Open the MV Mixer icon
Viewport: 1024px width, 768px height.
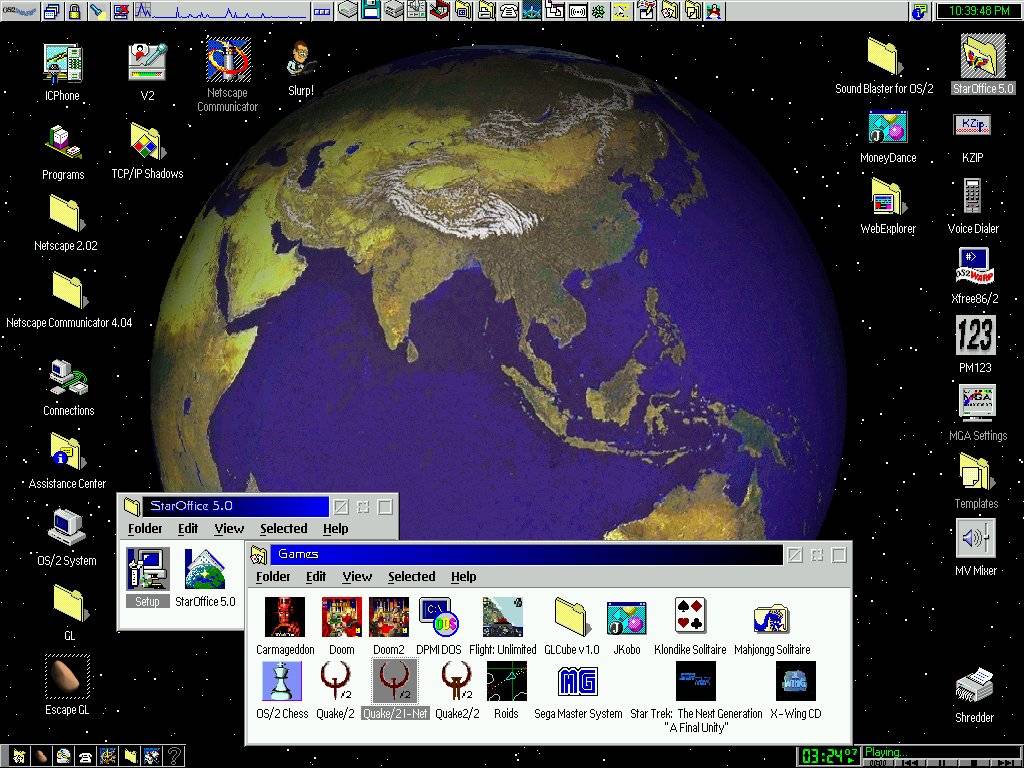pyautogui.click(x=976, y=547)
